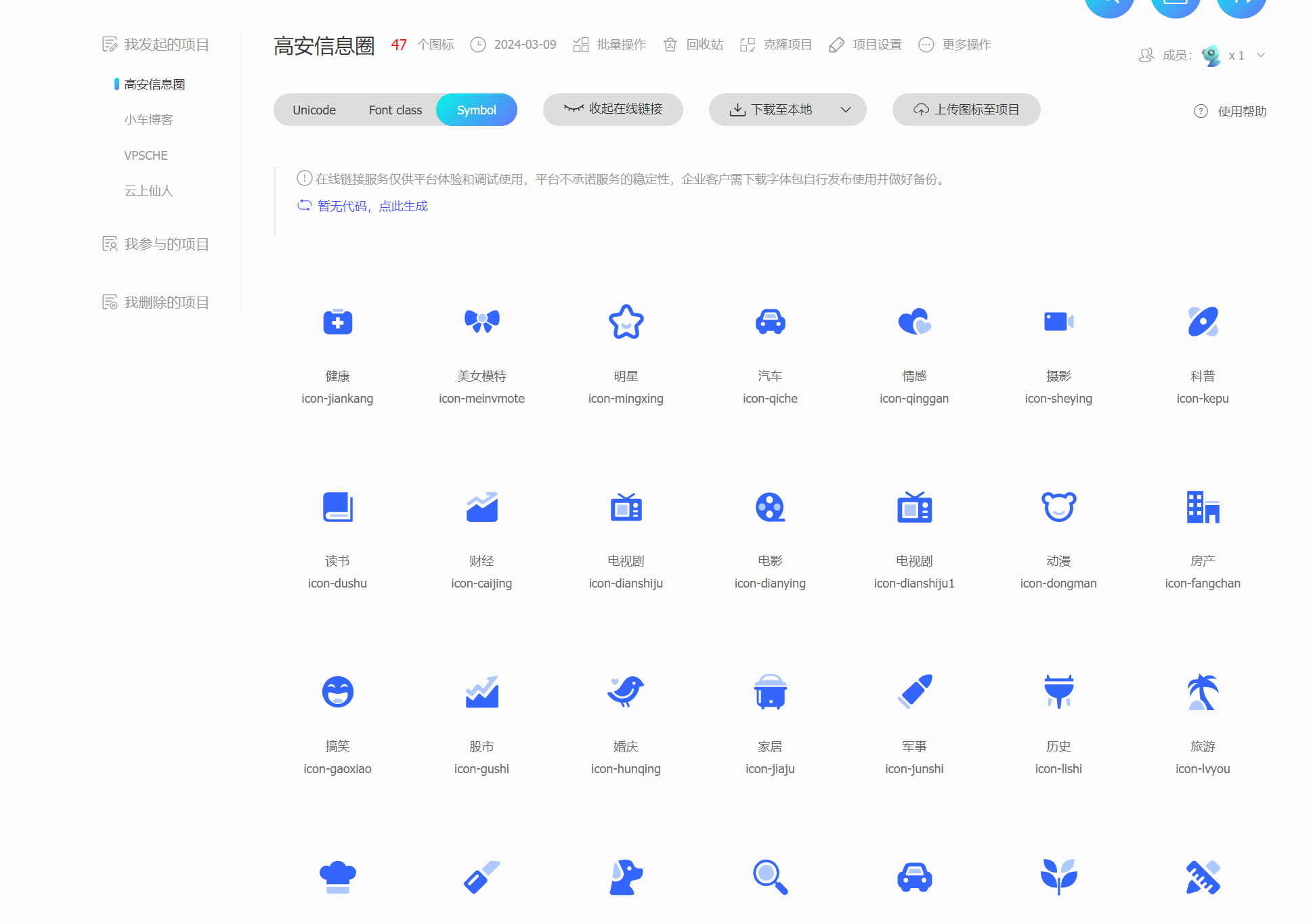
Task: Click the member avatar
Action: 1211,56
